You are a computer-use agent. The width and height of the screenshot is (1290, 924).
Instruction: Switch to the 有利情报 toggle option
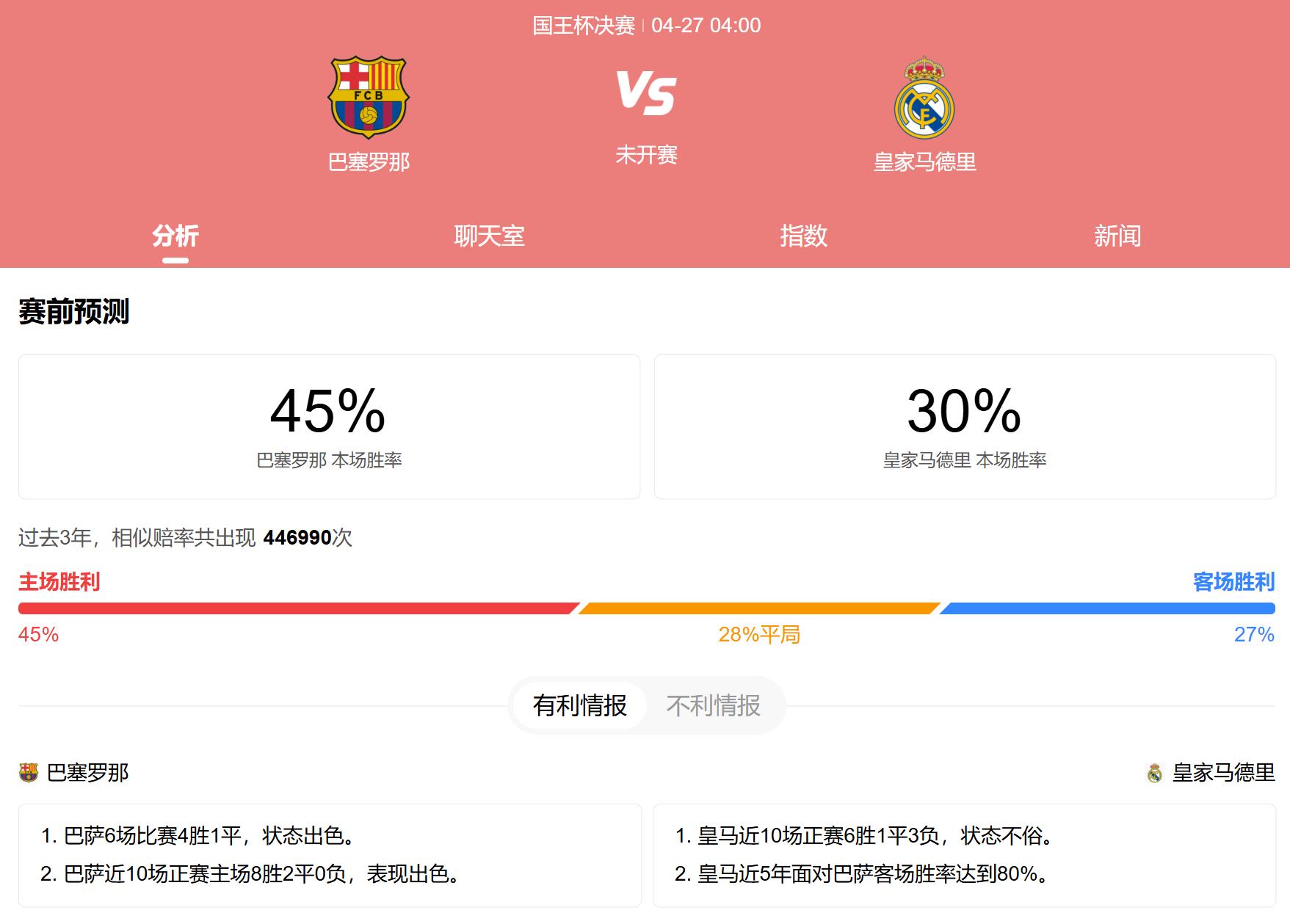pos(579,705)
